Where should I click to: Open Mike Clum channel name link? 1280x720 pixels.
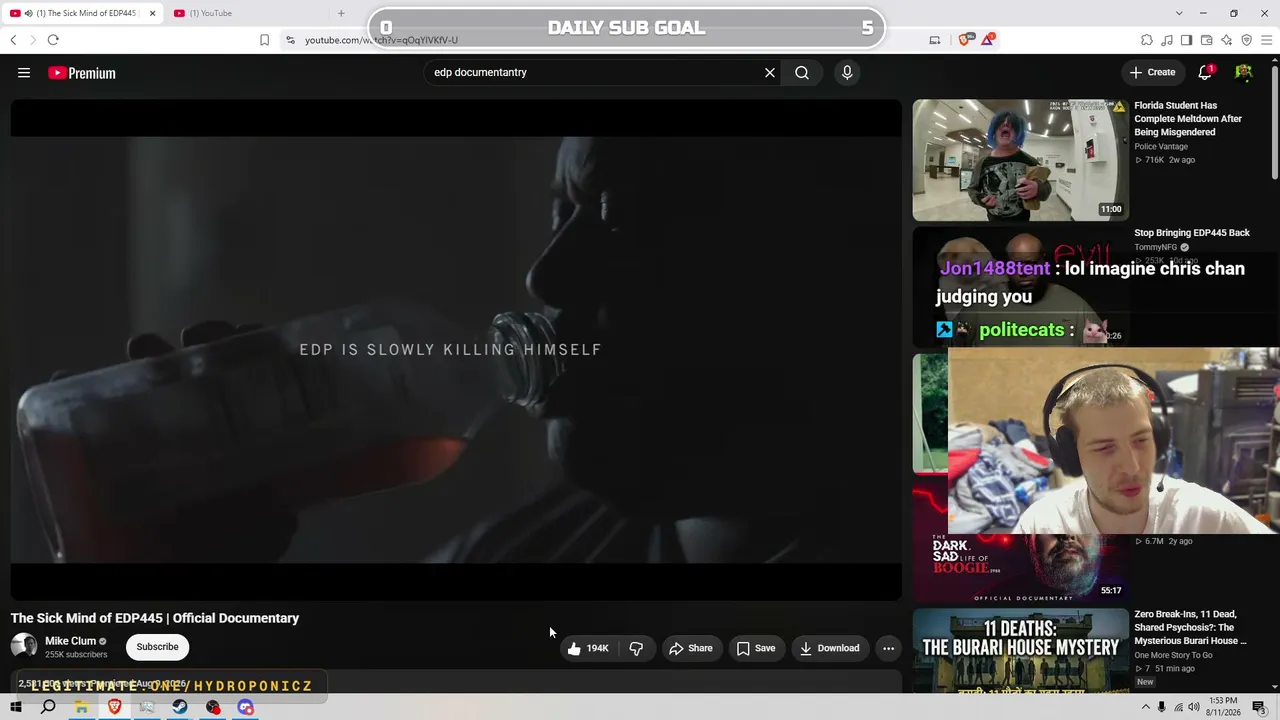pyautogui.click(x=70, y=641)
